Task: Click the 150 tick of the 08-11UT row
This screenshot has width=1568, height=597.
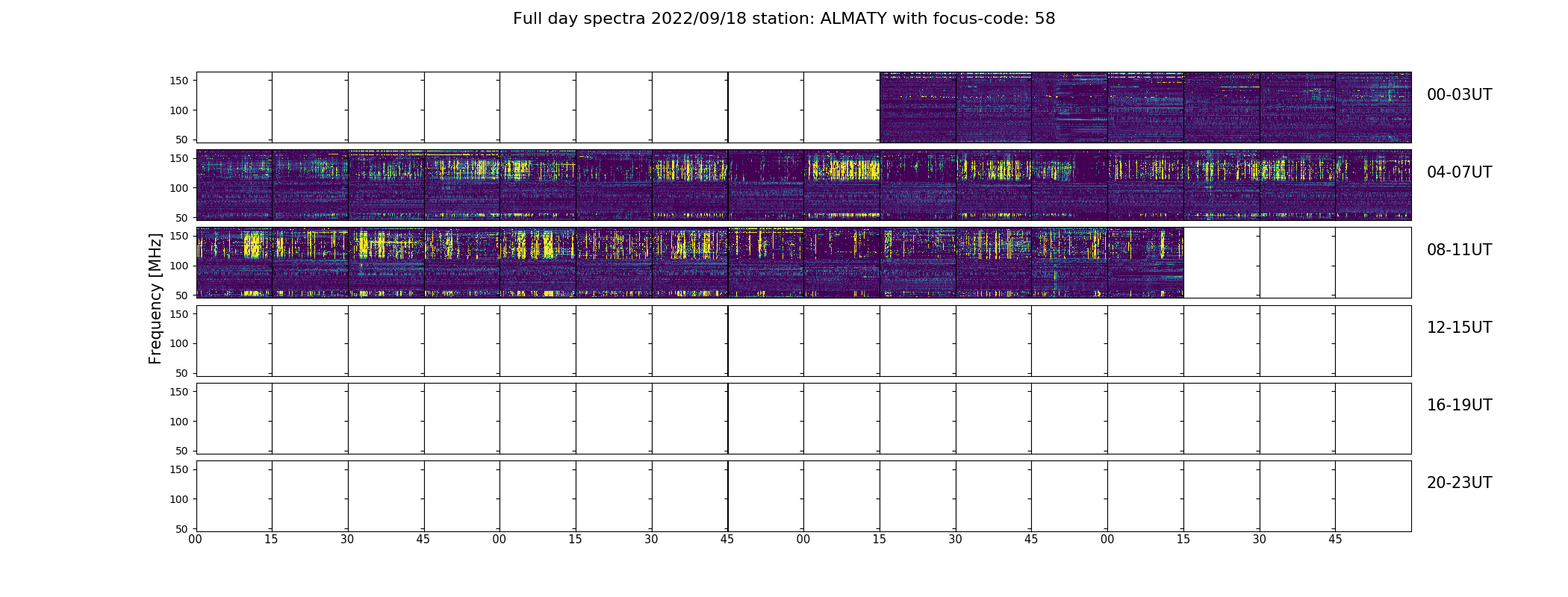Action: click(180, 236)
